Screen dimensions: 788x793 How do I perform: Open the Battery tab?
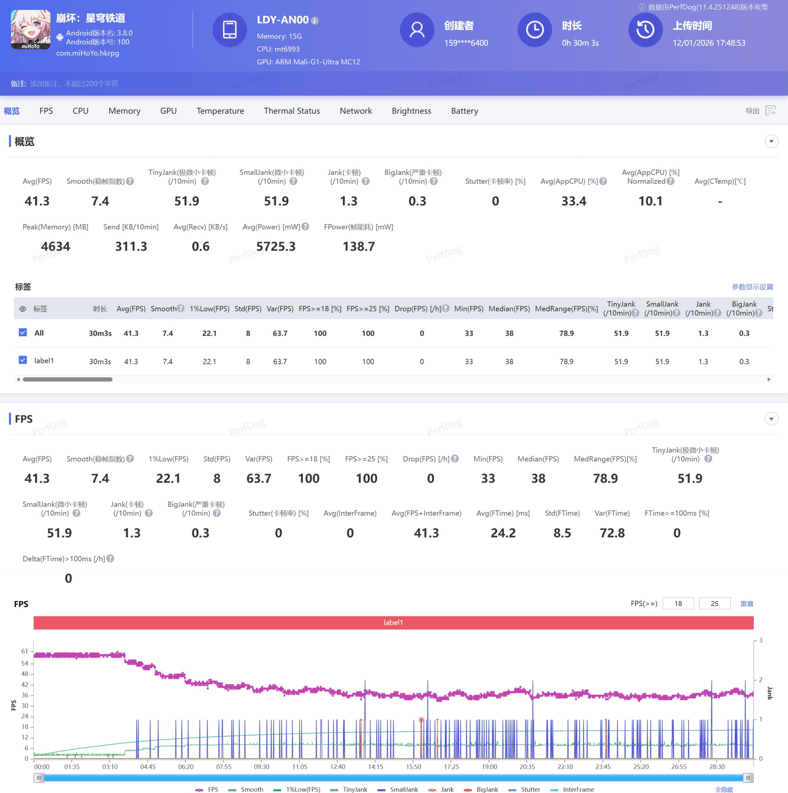coord(464,111)
